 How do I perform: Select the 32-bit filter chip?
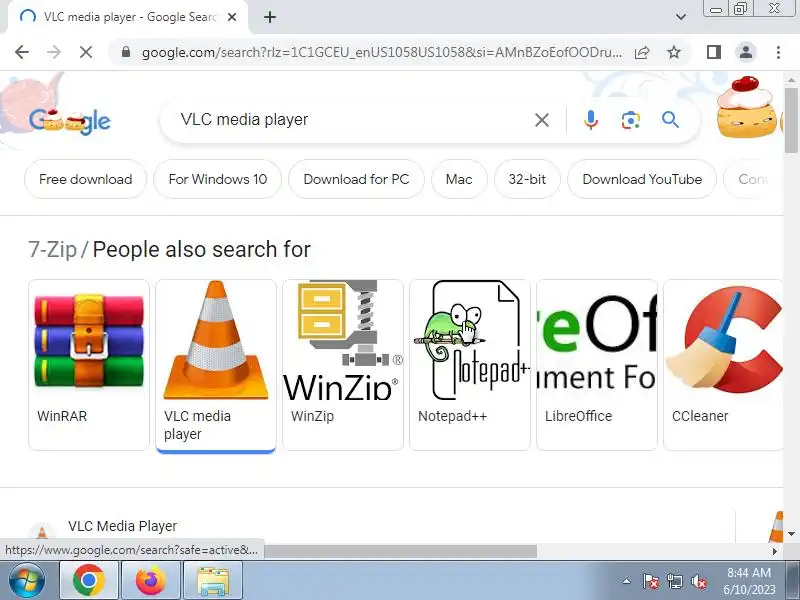pos(527,180)
